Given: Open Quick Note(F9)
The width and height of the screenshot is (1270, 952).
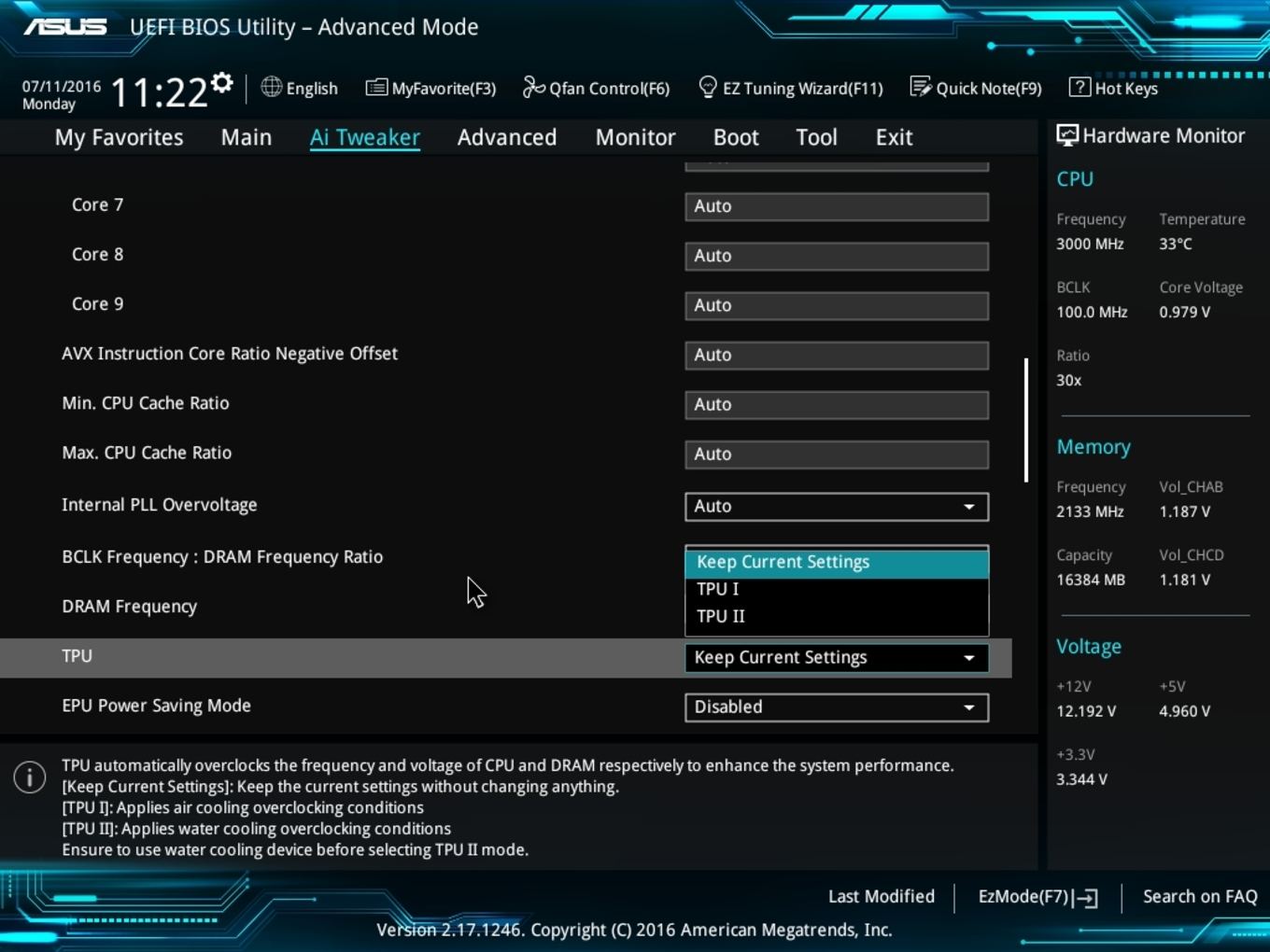Looking at the screenshot, I should 989,89.
